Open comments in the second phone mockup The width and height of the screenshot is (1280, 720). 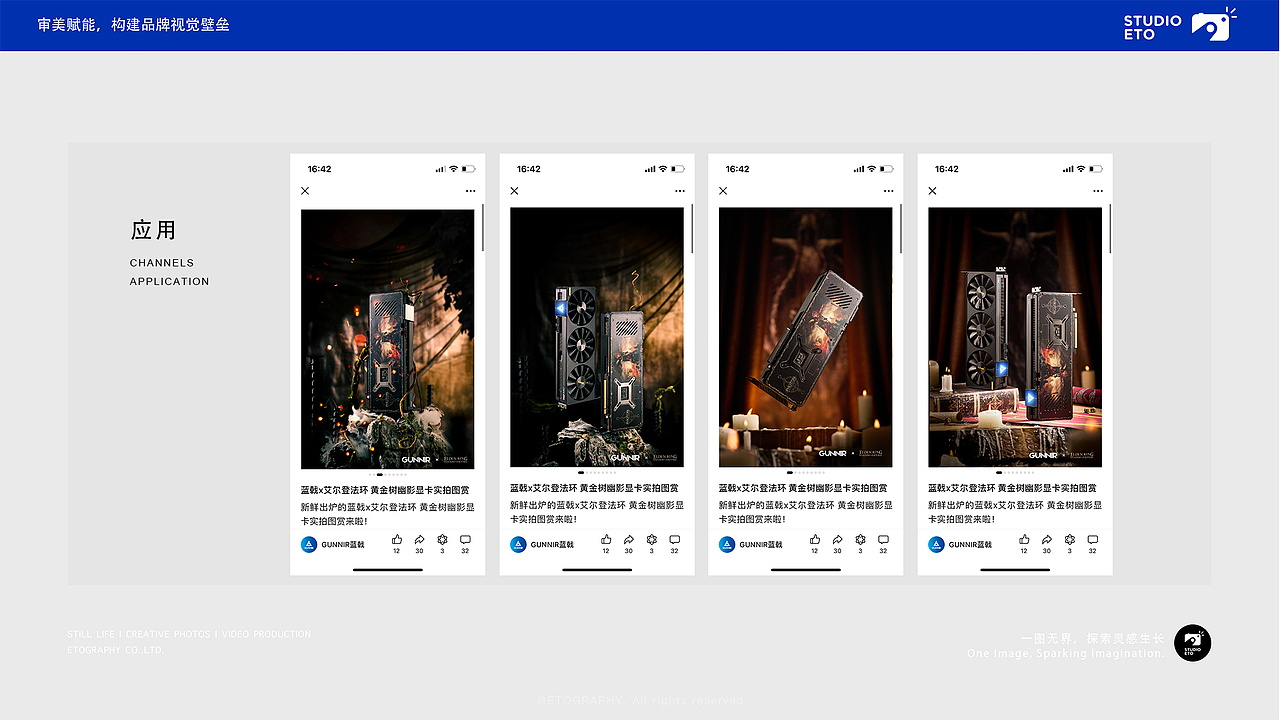click(x=674, y=539)
